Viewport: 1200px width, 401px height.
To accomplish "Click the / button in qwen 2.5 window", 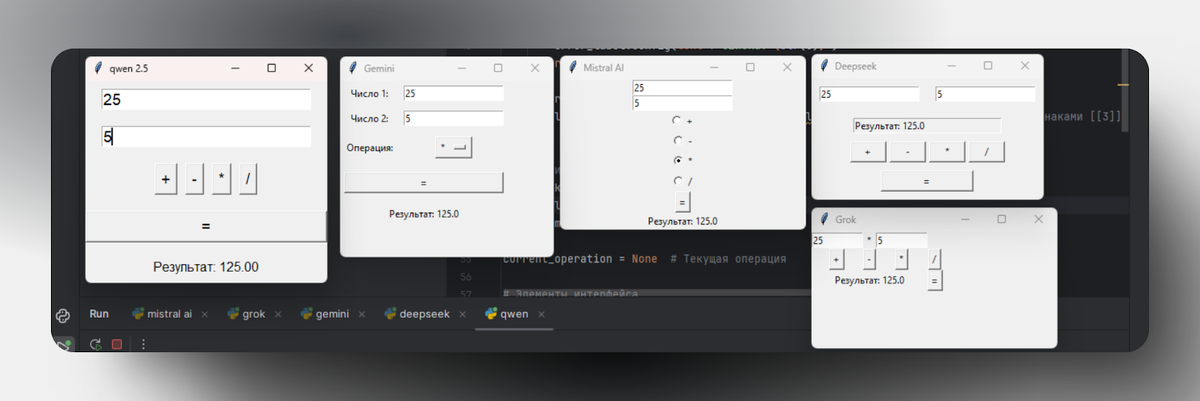I will (x=248, y=179).
